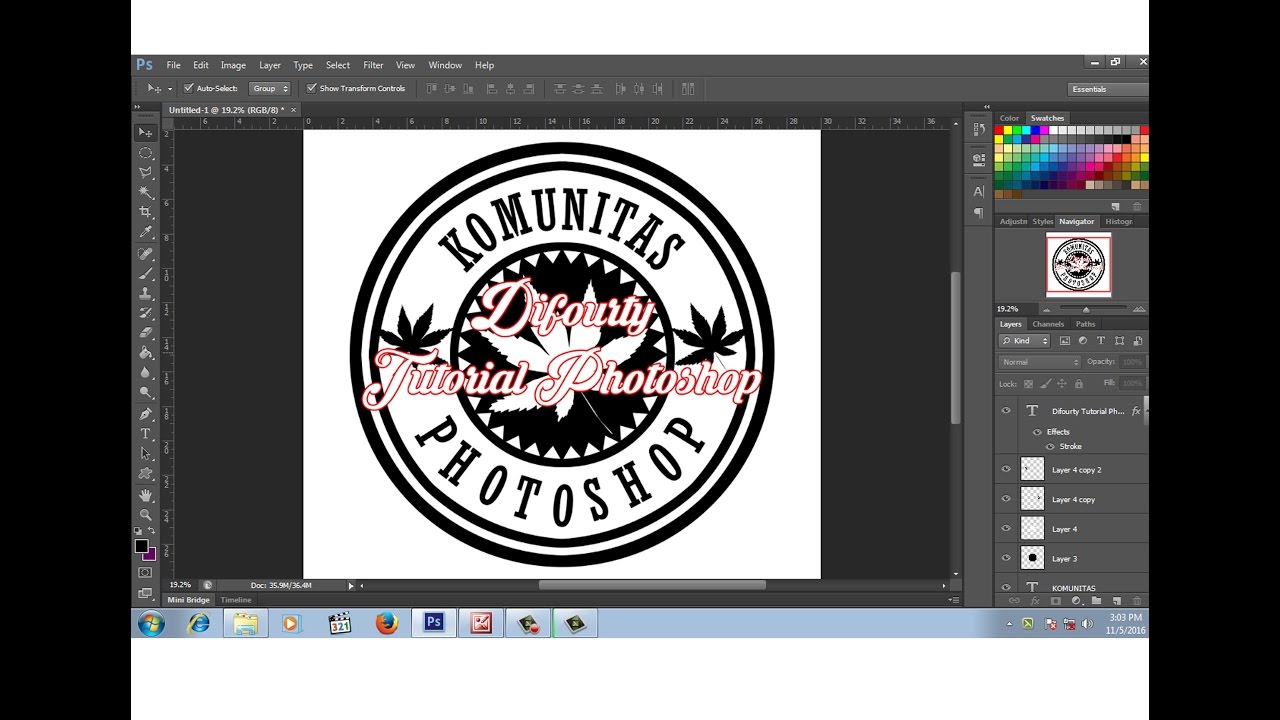
Task: Select the Eraser tool
Action: pyautogui.click(x=146, y=333)
